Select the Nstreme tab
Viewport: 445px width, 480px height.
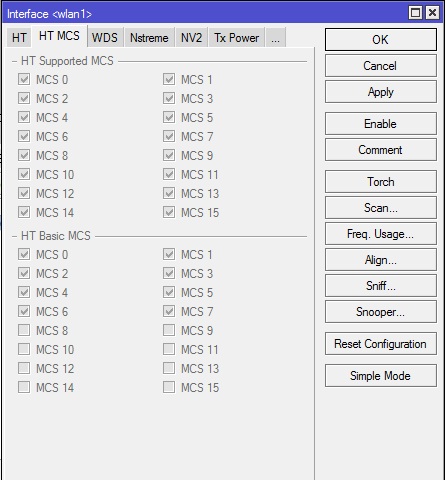[149, 38]
